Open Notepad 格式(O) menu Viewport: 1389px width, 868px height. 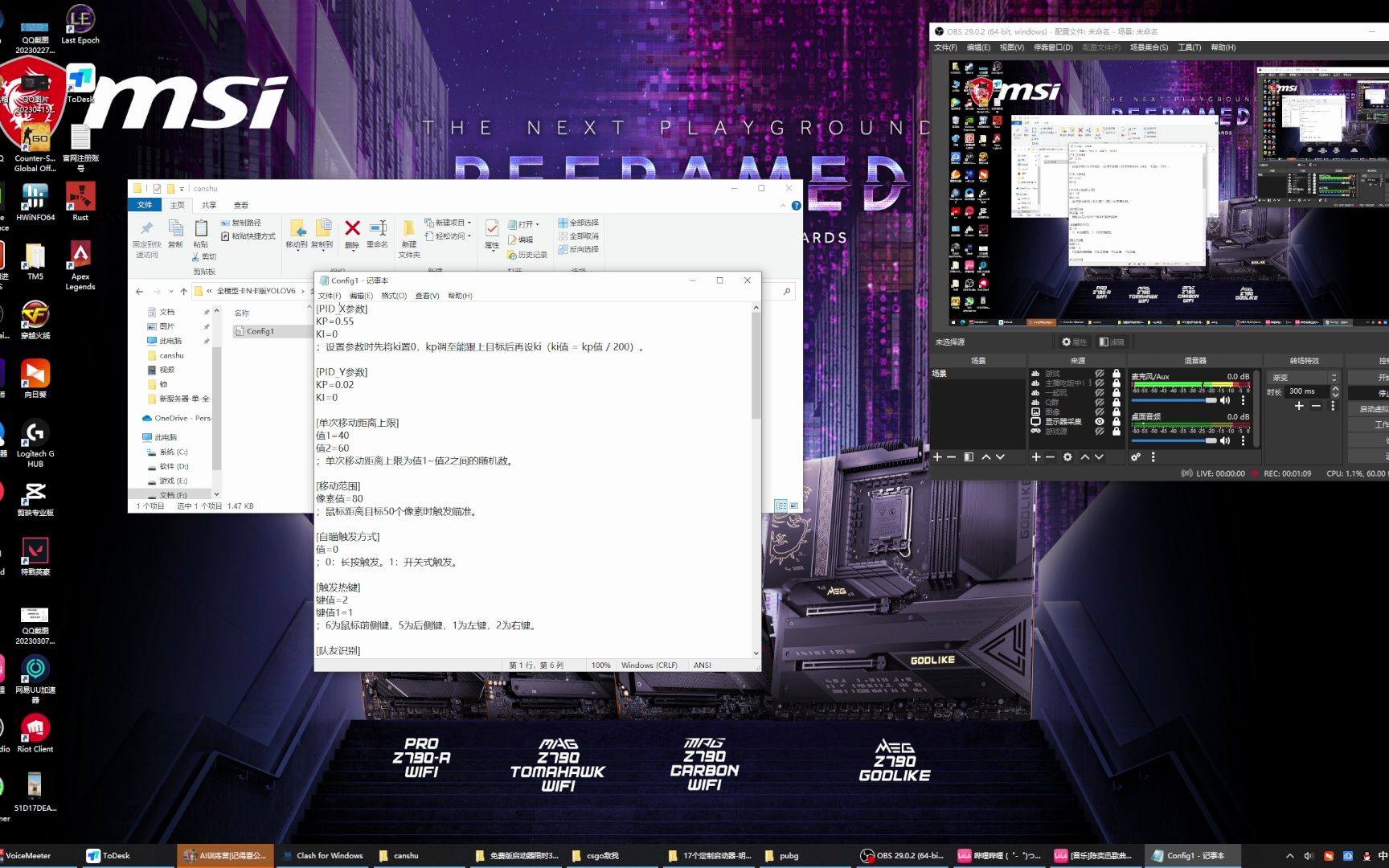[394, 296]
